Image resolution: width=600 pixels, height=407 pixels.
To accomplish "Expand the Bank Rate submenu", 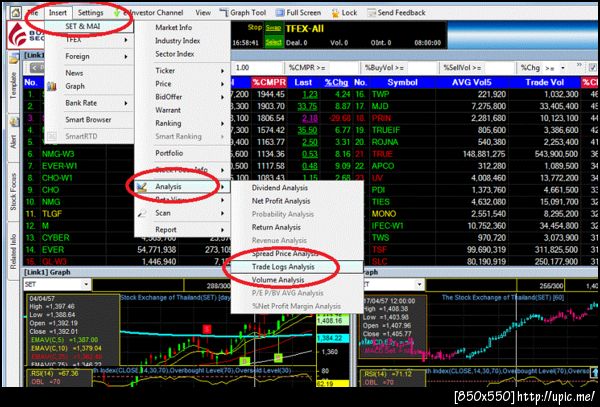I will [x=89, y=103].
